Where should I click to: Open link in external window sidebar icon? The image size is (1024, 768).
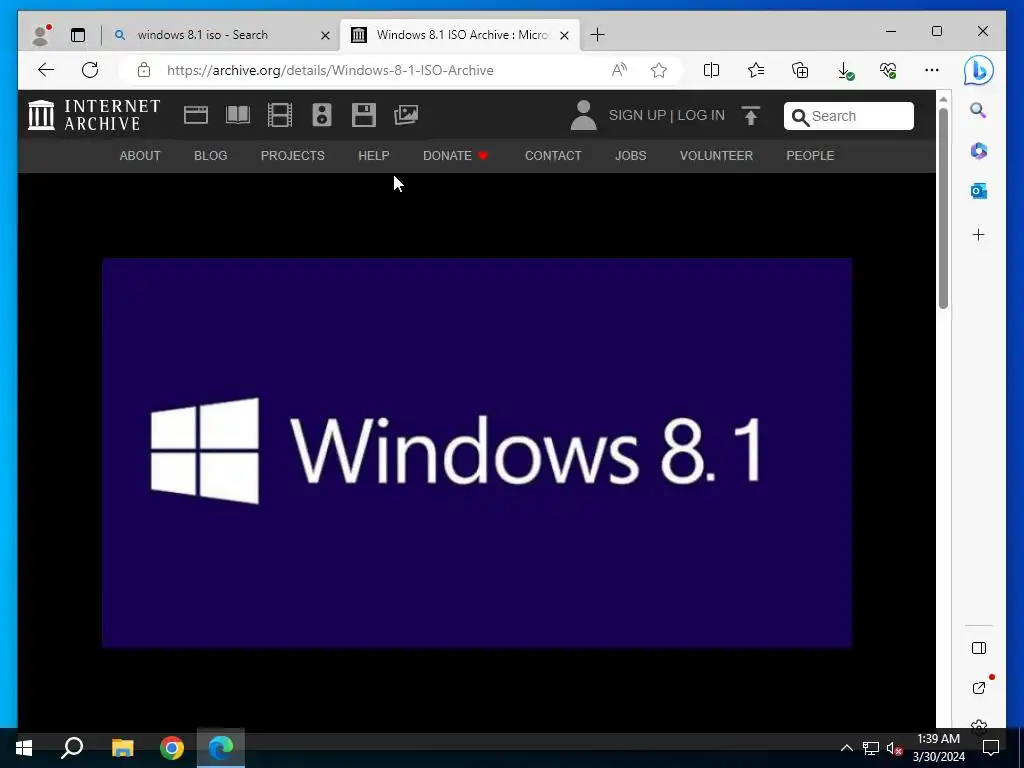[978, 688]
